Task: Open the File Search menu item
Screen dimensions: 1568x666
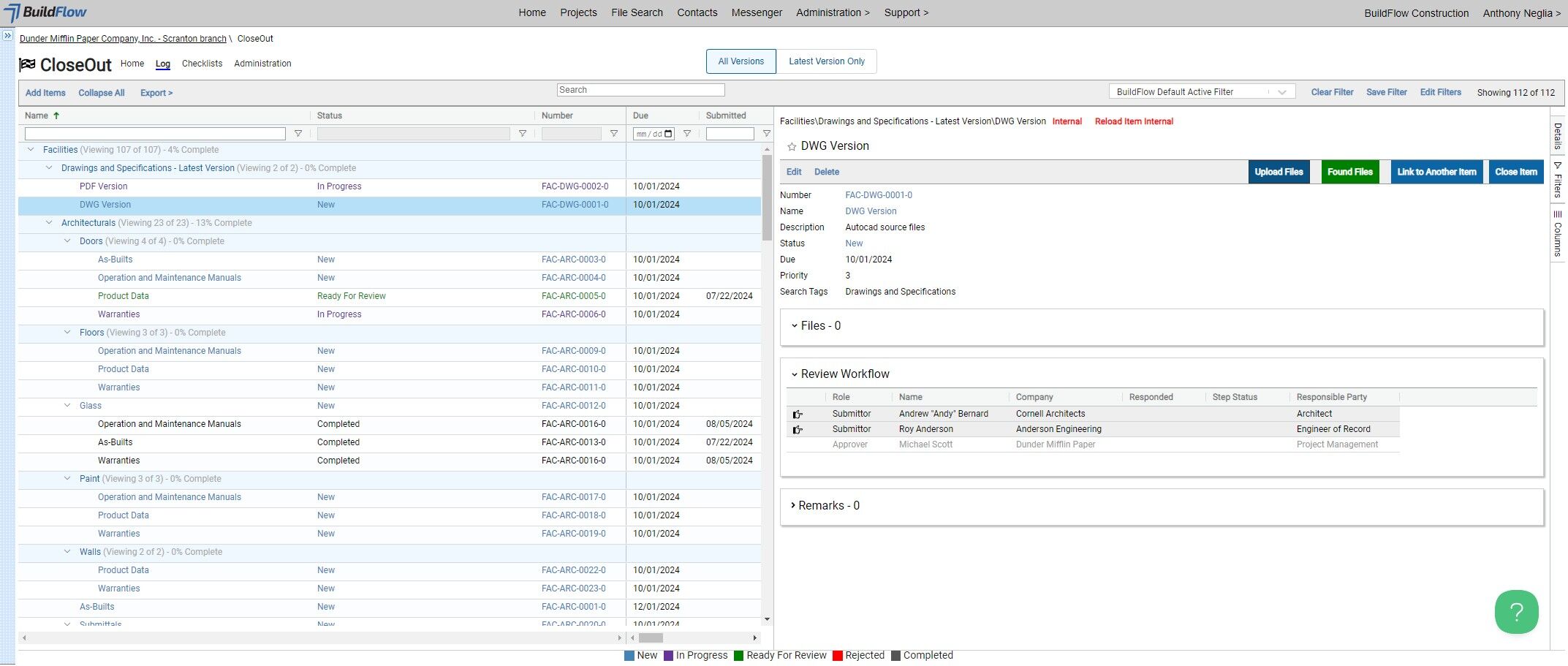Action: pos(637,12)
